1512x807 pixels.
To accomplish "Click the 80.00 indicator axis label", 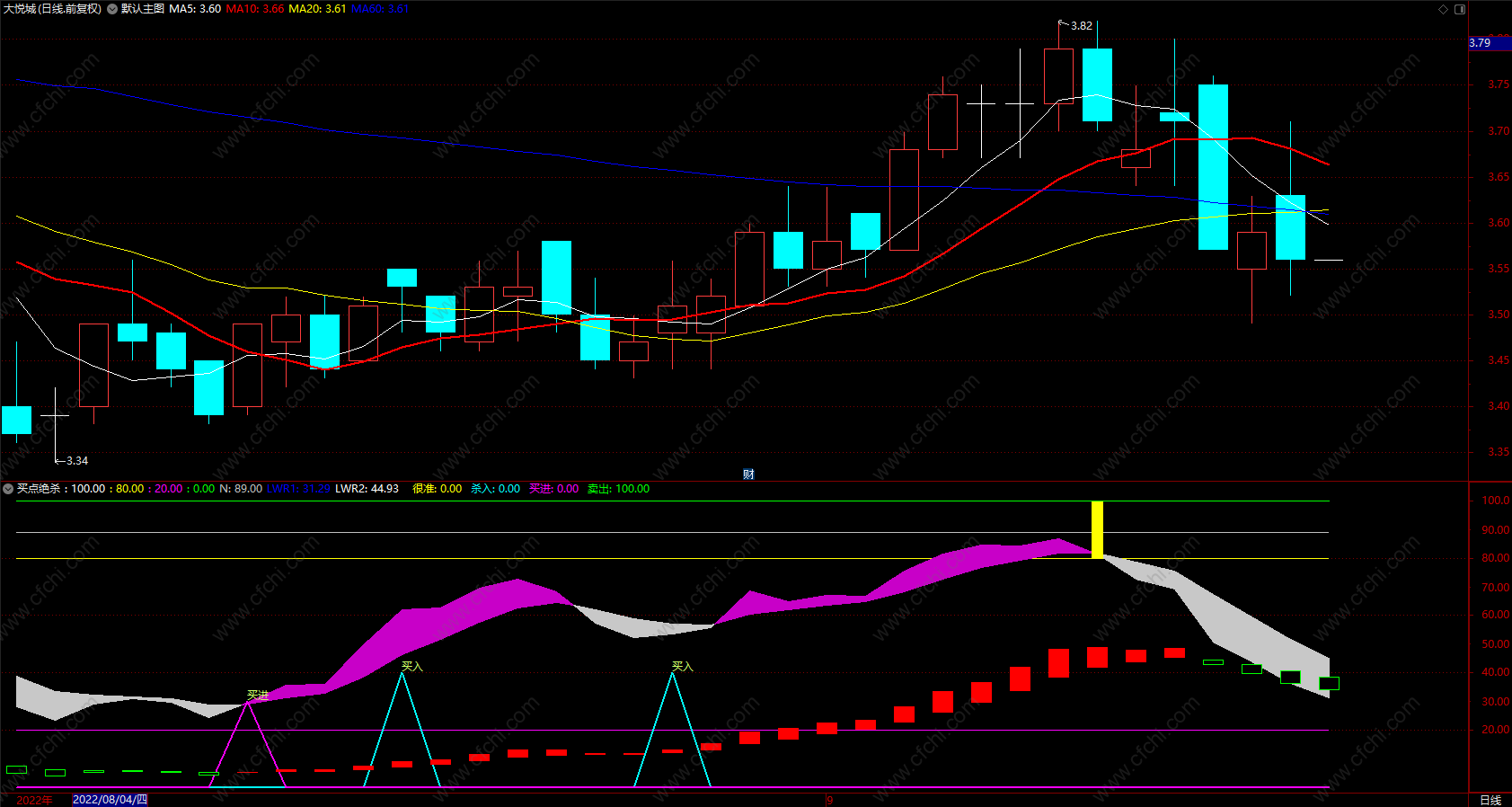I will pos(1496,558).
